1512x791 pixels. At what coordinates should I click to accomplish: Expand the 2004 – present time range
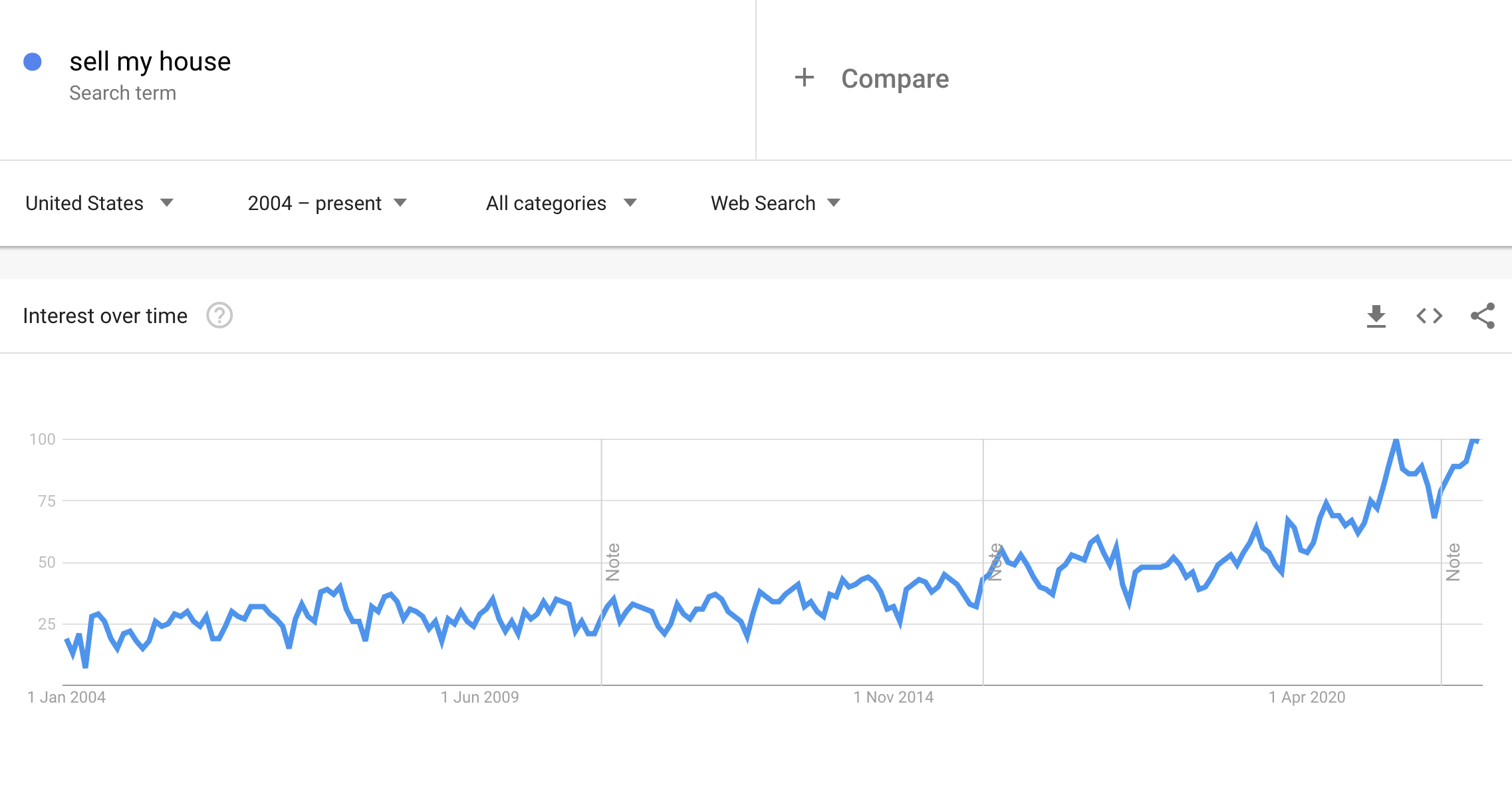(x=326, y=203)
